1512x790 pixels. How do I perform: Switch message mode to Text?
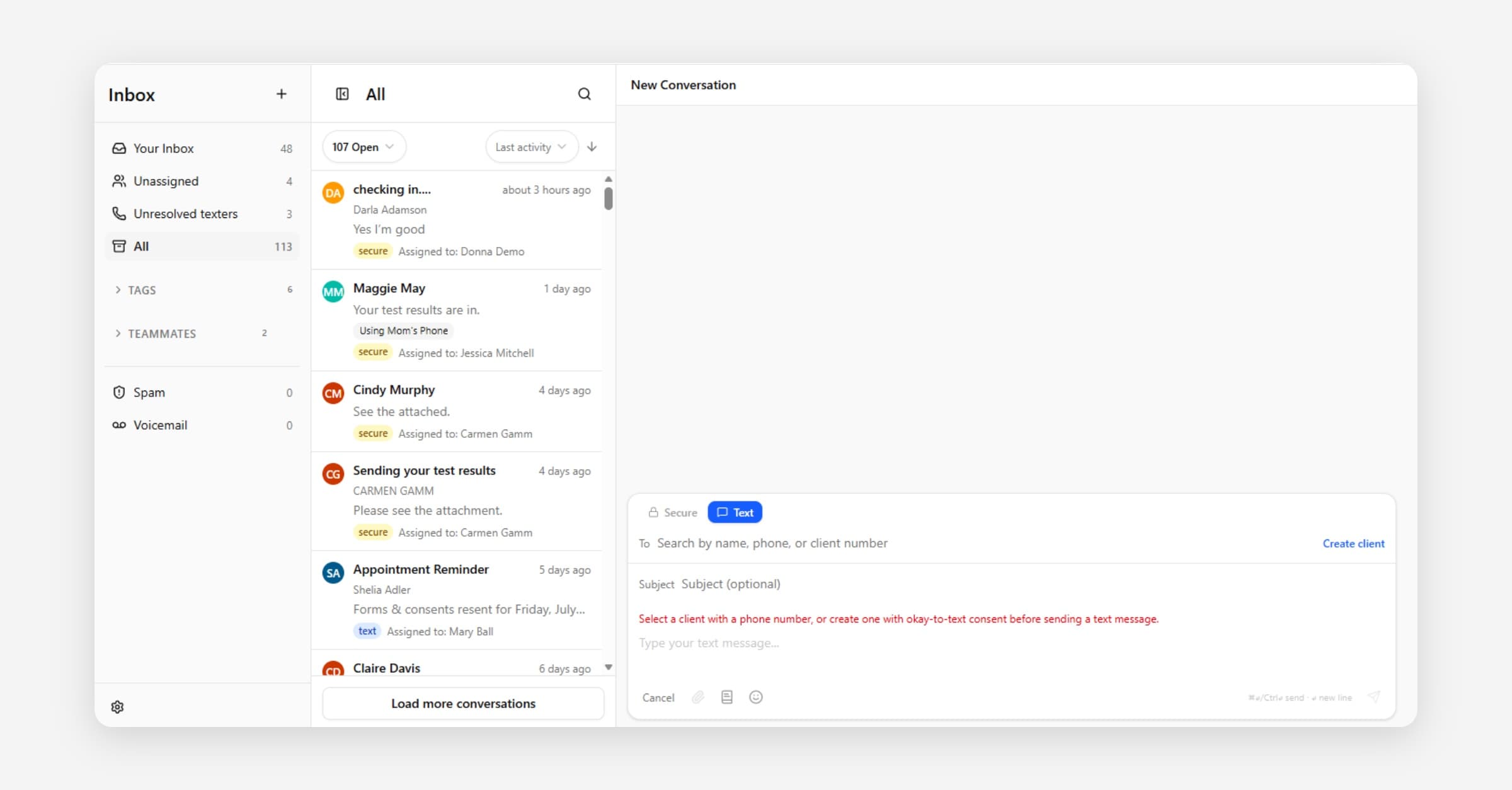[x=735, y=512]
